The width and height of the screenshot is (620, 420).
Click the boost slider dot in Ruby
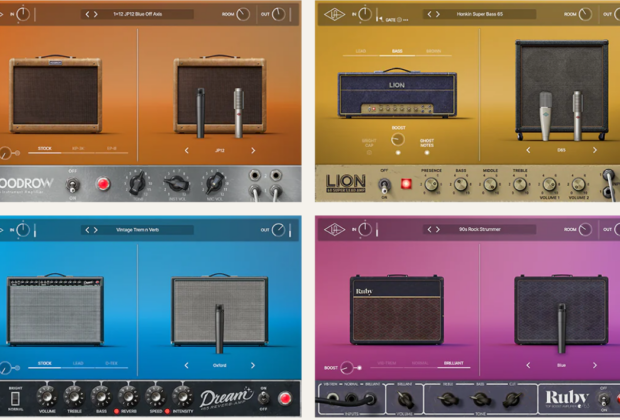tap(359, 368)
